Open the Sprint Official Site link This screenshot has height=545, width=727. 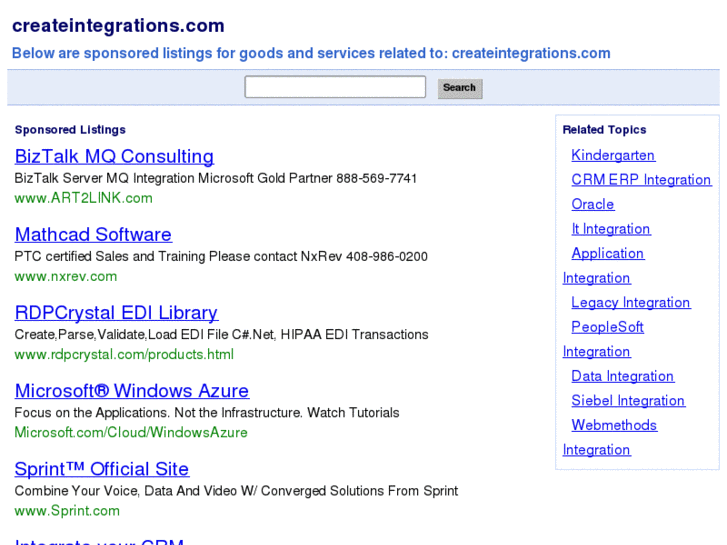click(x=102, y=469)
